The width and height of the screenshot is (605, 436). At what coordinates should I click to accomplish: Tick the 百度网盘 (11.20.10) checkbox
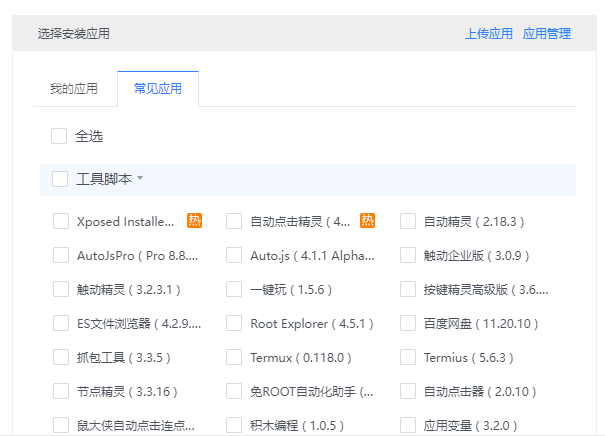coord(408,323)
